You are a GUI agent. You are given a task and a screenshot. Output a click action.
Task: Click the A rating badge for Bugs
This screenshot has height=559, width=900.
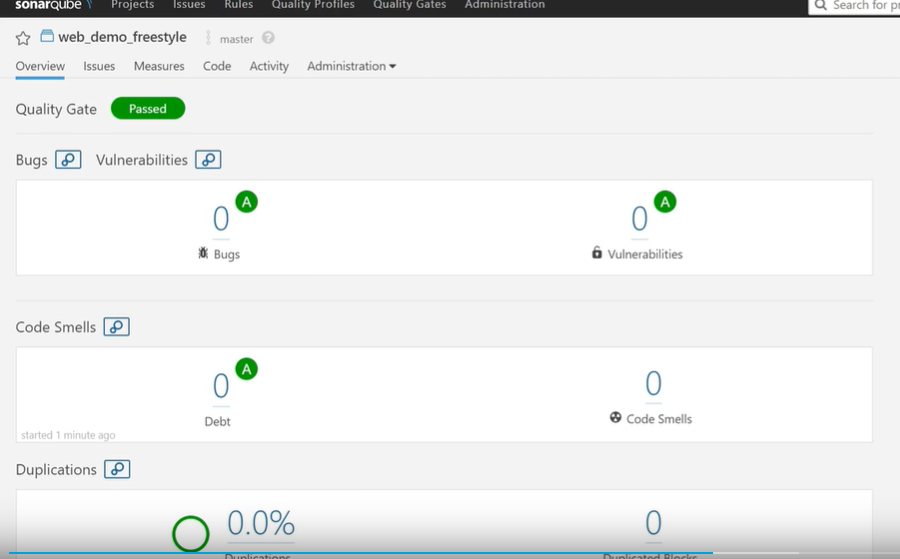coord(247,202)
